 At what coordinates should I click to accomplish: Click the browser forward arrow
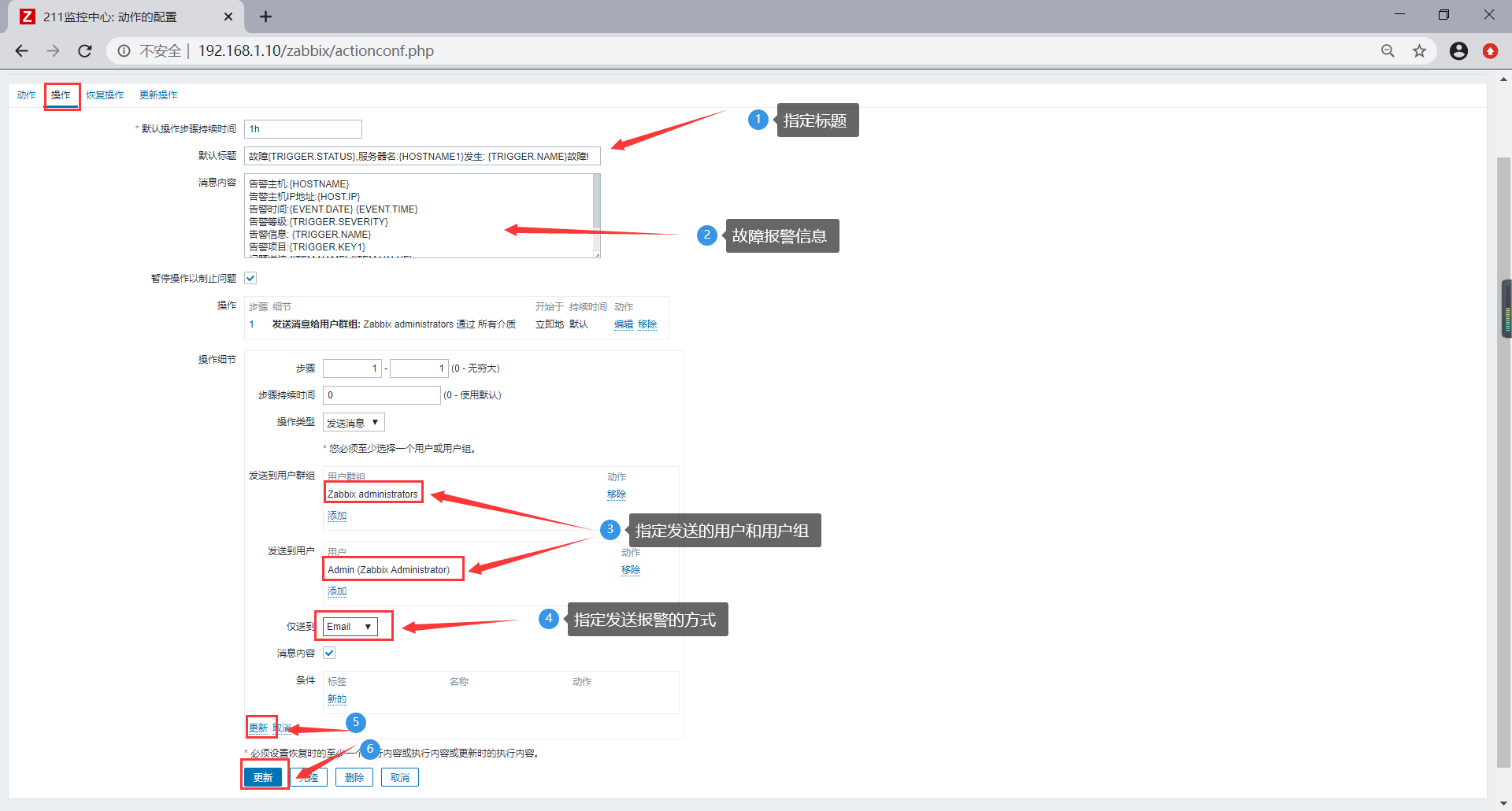point(53,51)
